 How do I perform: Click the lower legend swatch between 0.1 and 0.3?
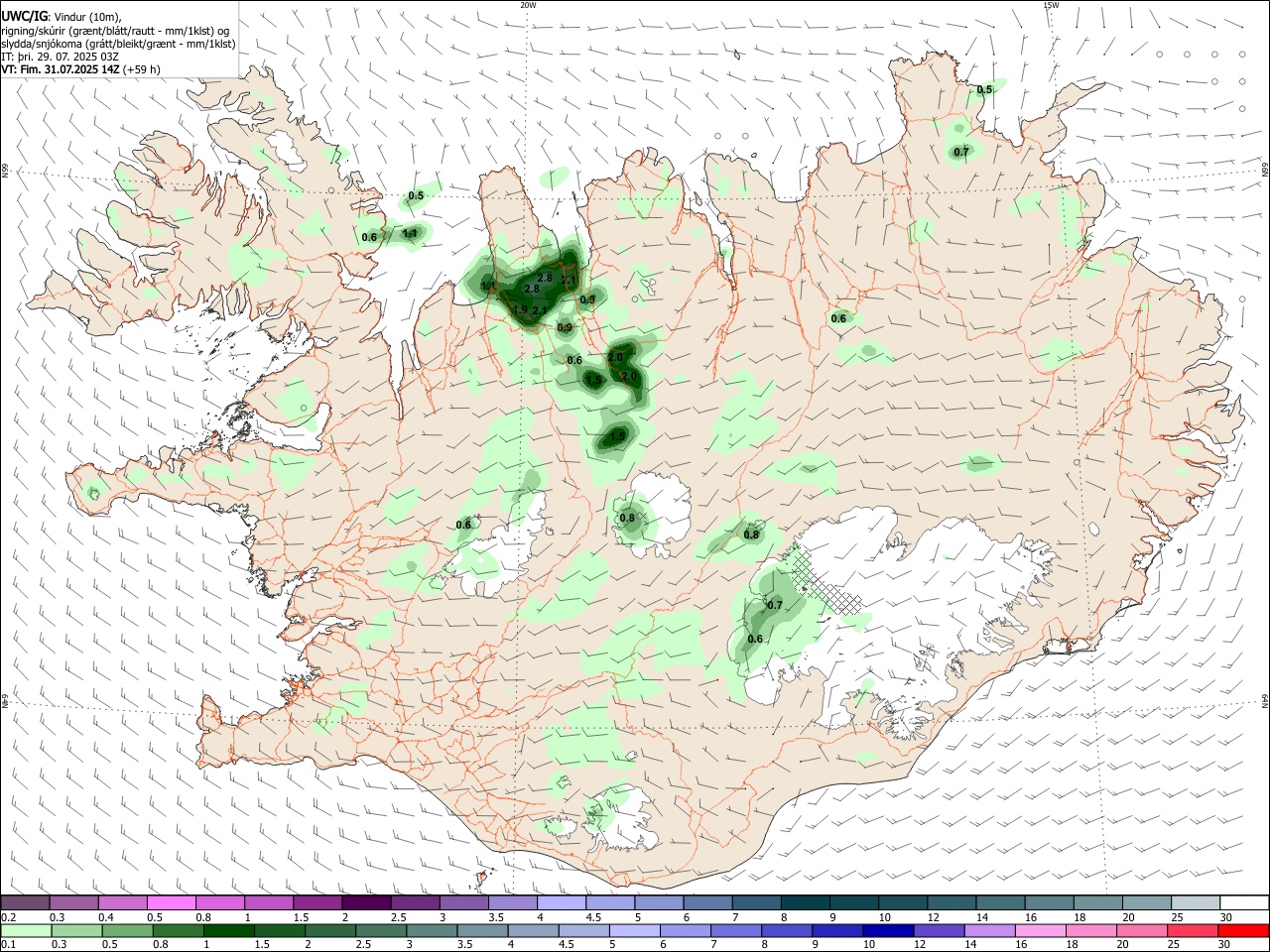pos(26,930)
